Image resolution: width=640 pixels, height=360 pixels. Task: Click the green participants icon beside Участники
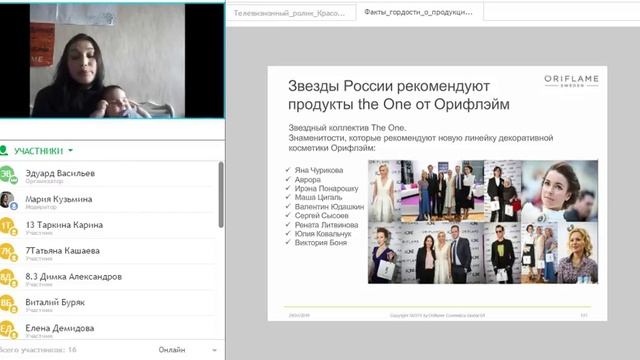[4, 151]
